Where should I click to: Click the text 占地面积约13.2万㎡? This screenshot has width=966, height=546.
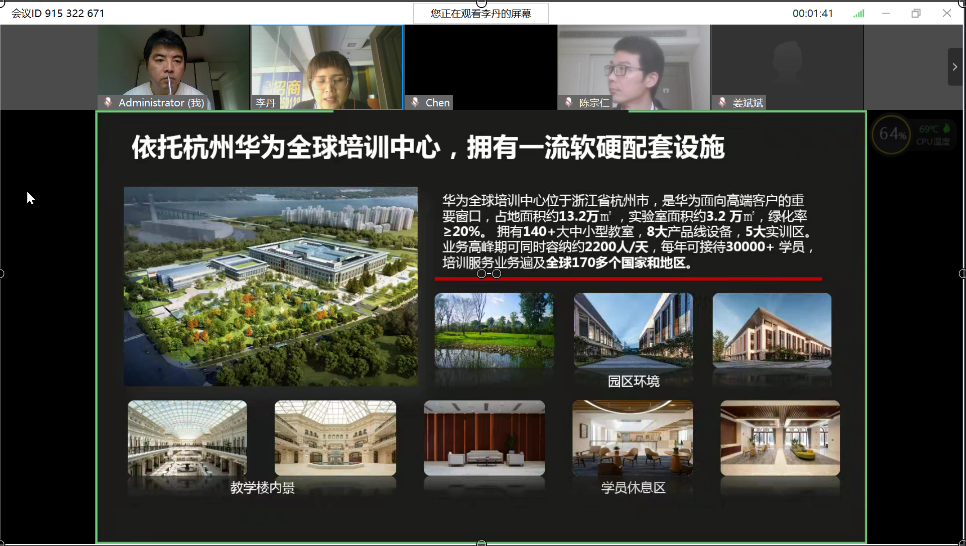tap(553, 216)
